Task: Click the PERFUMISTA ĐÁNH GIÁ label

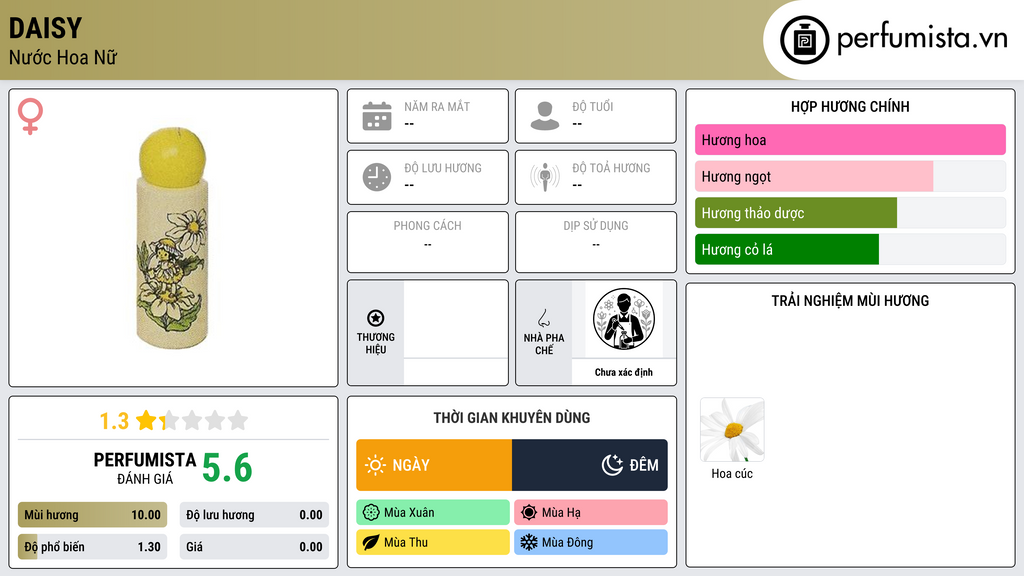Action: (145, 468)
